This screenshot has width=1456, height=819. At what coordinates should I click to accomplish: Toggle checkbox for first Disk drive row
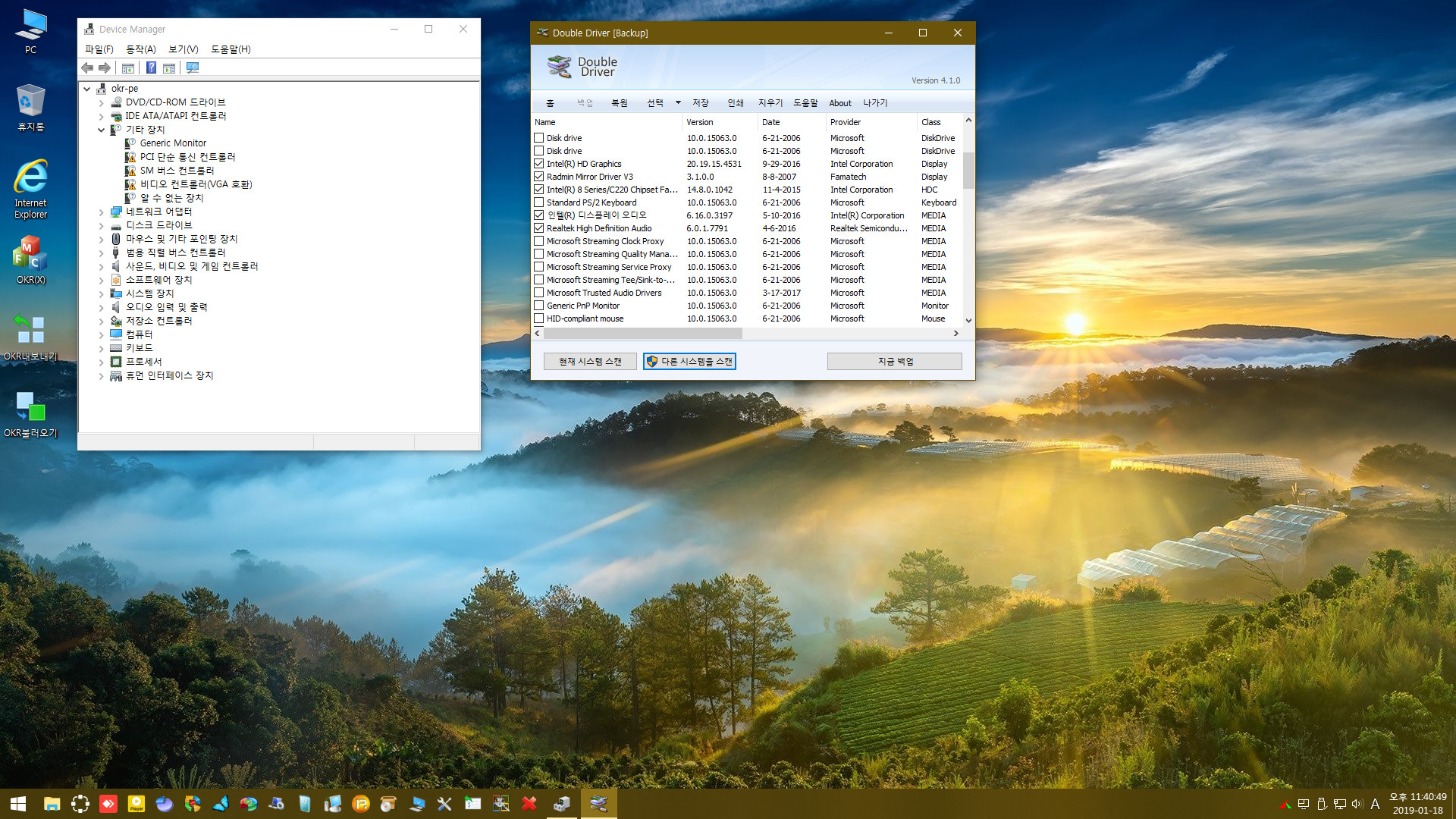pyautogui.click(x=538, y=138)
